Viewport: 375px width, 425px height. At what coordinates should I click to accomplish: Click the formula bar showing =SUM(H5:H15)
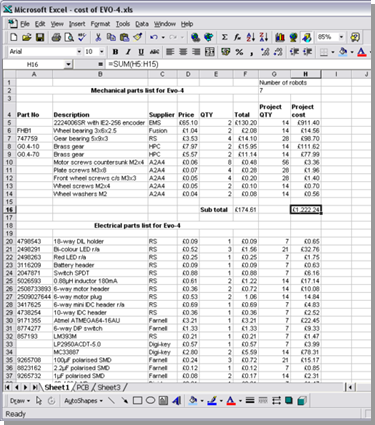coord(238,64)
